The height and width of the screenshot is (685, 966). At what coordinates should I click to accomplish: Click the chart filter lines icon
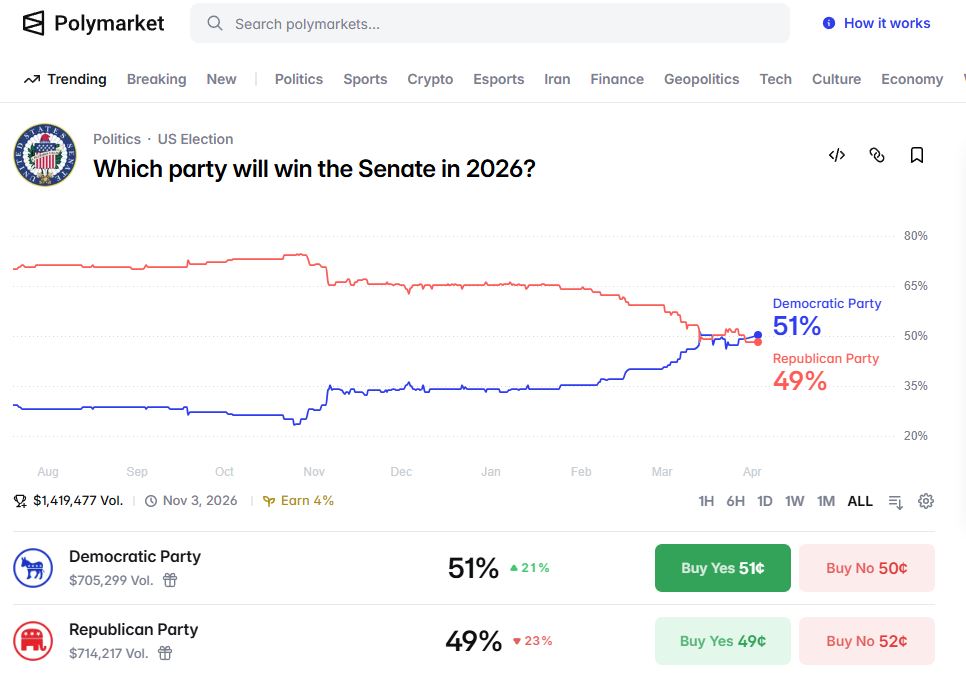point(896,501)
